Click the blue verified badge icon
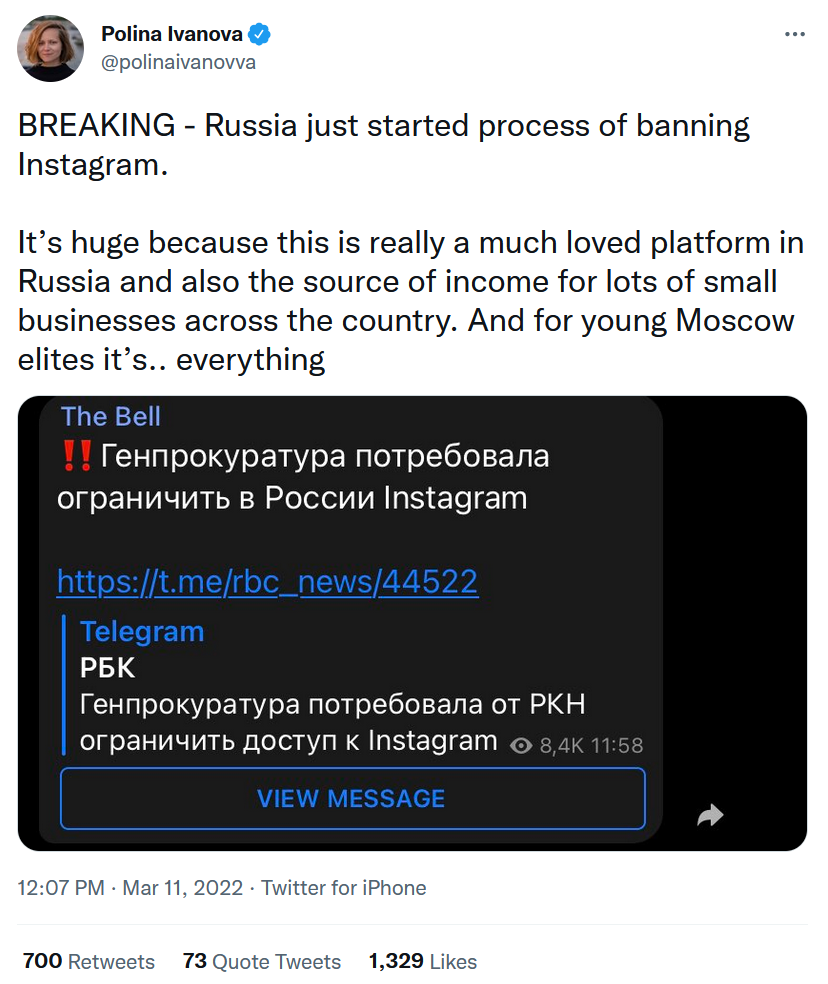This screenshot has width=828, height=984. (260, 35)
